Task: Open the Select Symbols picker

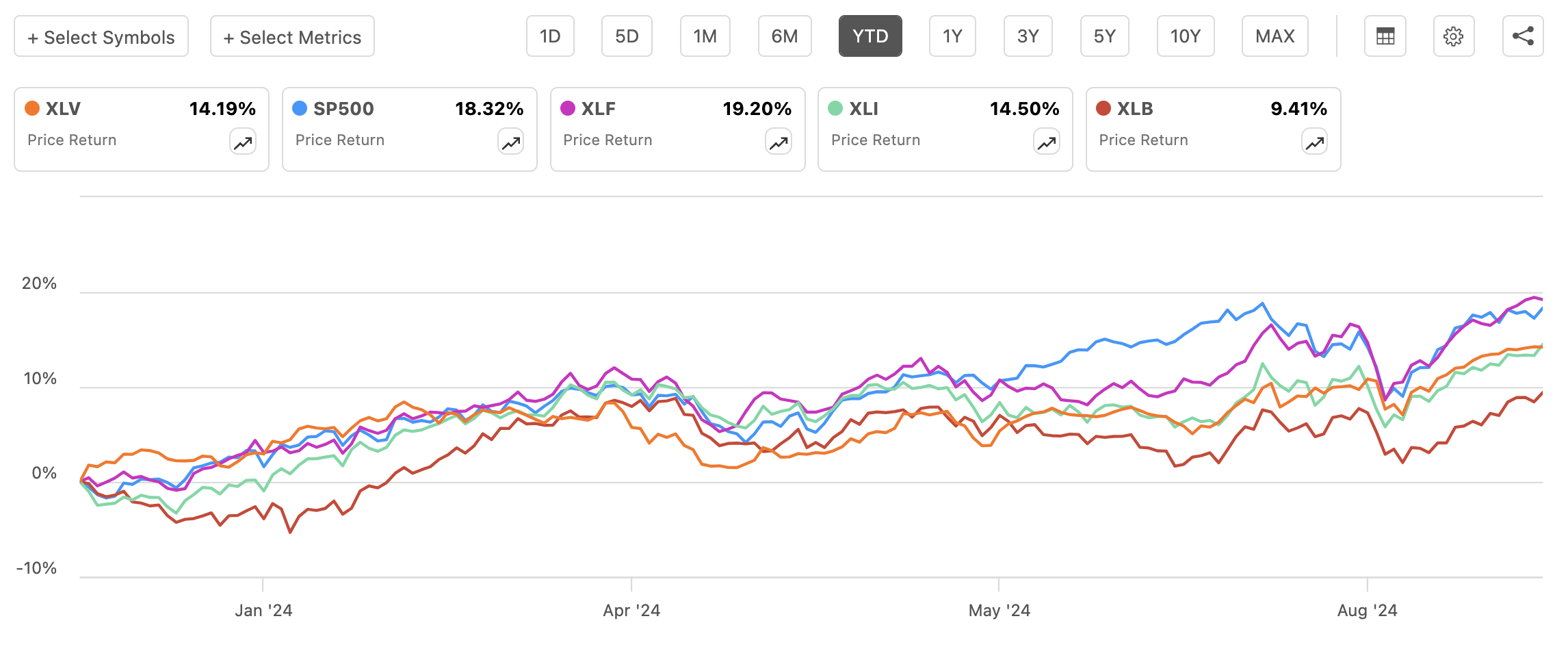Action: coord(101,36)
